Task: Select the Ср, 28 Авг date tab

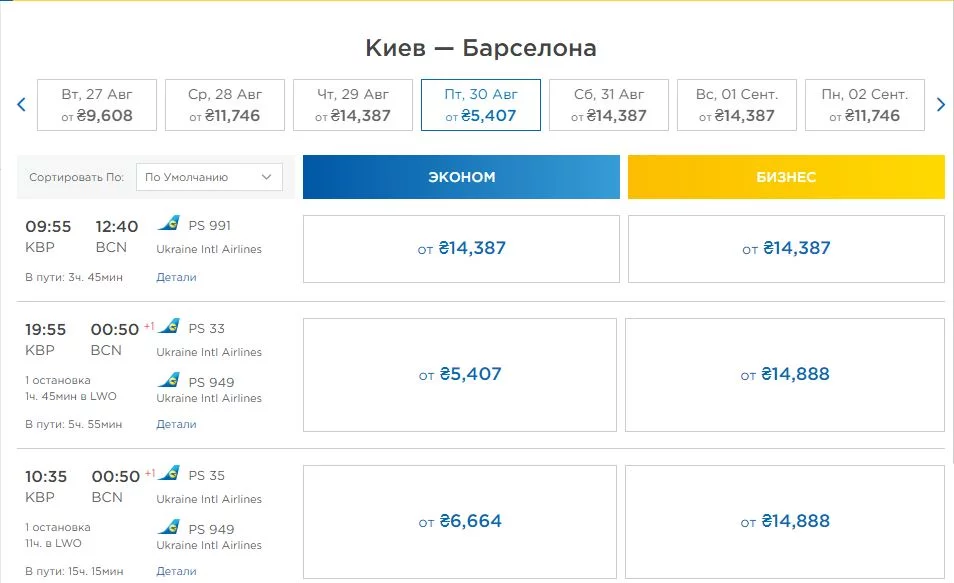Action: (225, 105)
